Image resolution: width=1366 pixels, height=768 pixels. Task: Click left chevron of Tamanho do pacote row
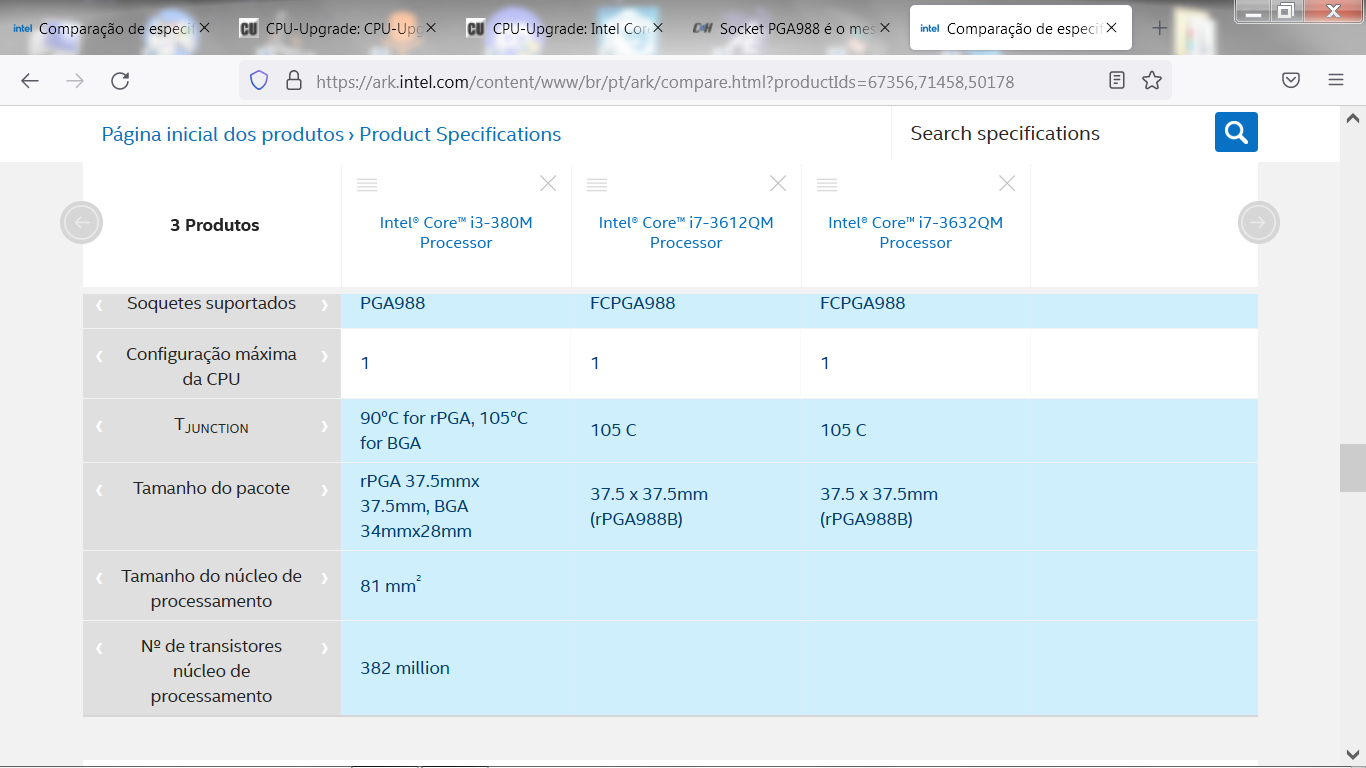click(x=99, y=490)
